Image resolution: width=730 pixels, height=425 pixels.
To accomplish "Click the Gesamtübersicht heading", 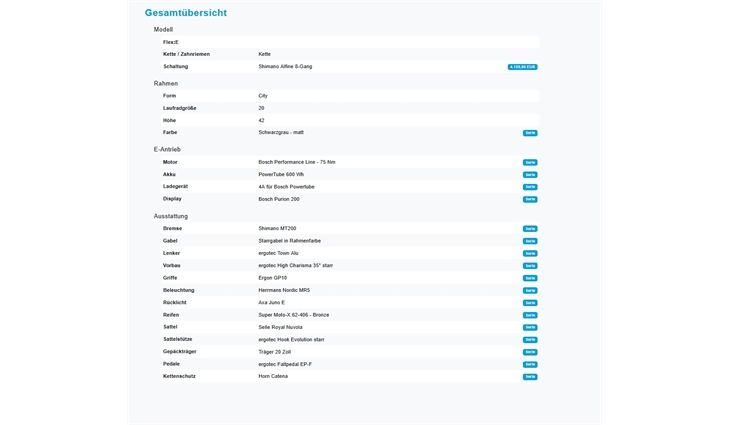I will (x=185, y=14).
